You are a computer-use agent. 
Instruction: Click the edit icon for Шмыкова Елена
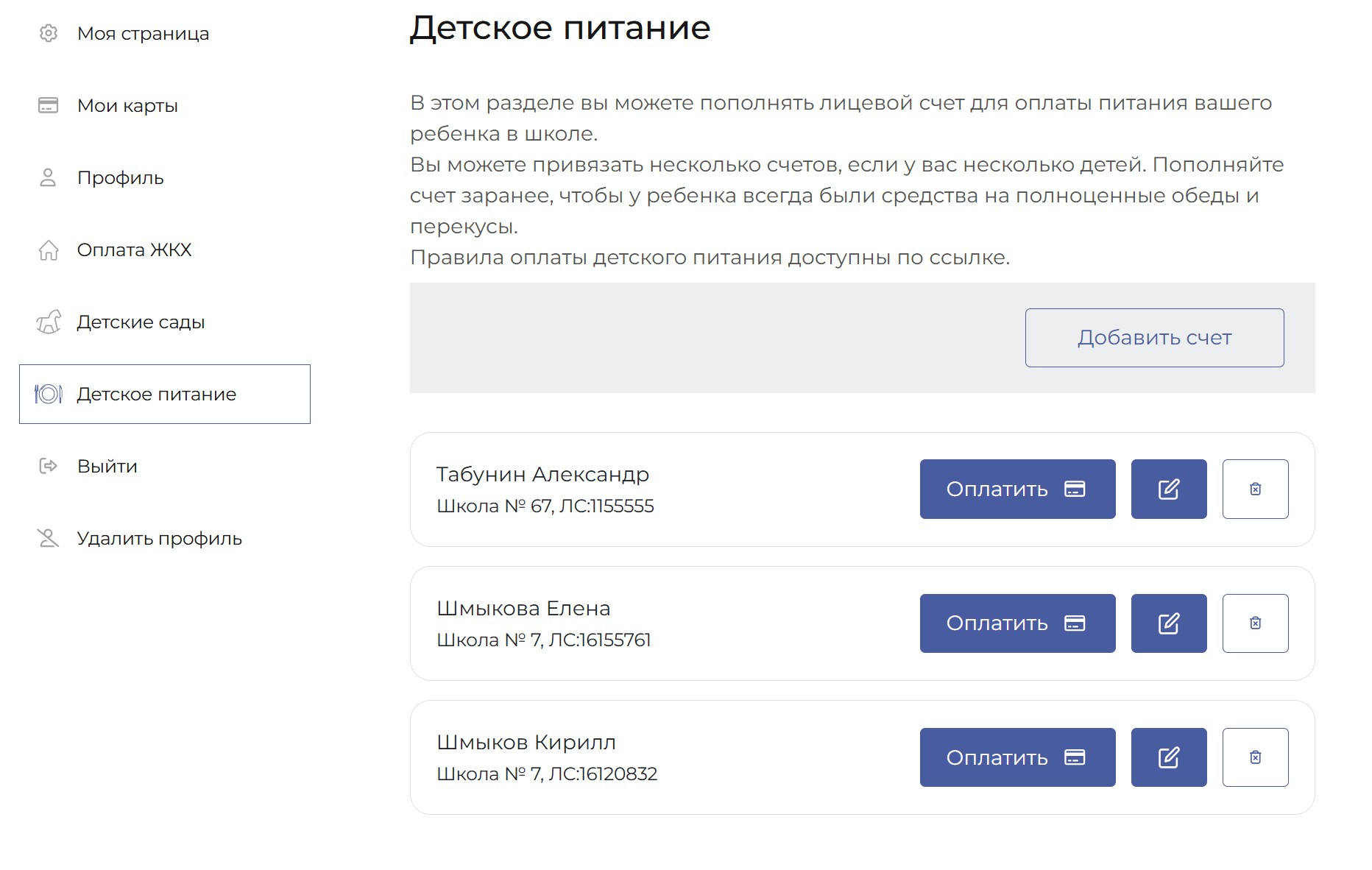[x=1168, y=623]
